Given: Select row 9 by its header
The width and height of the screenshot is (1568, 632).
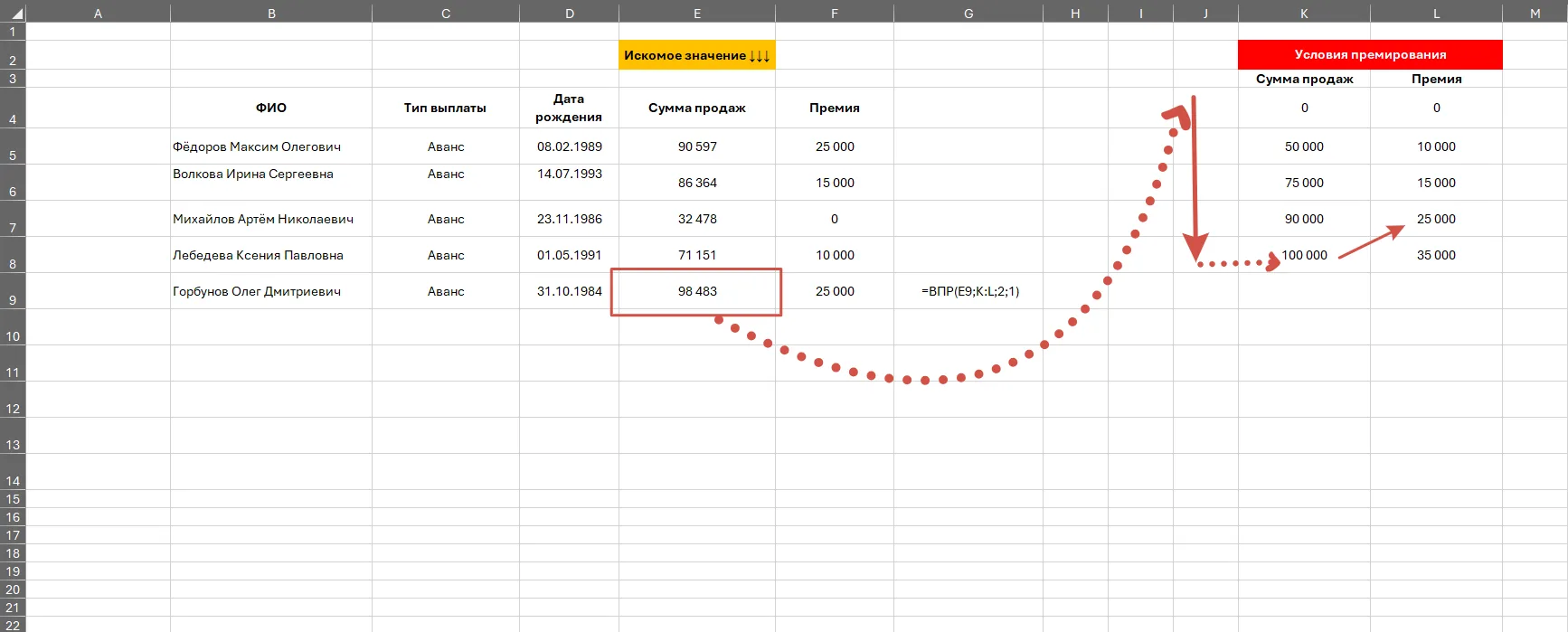Looking at the screenshot, I should [13, 291].
